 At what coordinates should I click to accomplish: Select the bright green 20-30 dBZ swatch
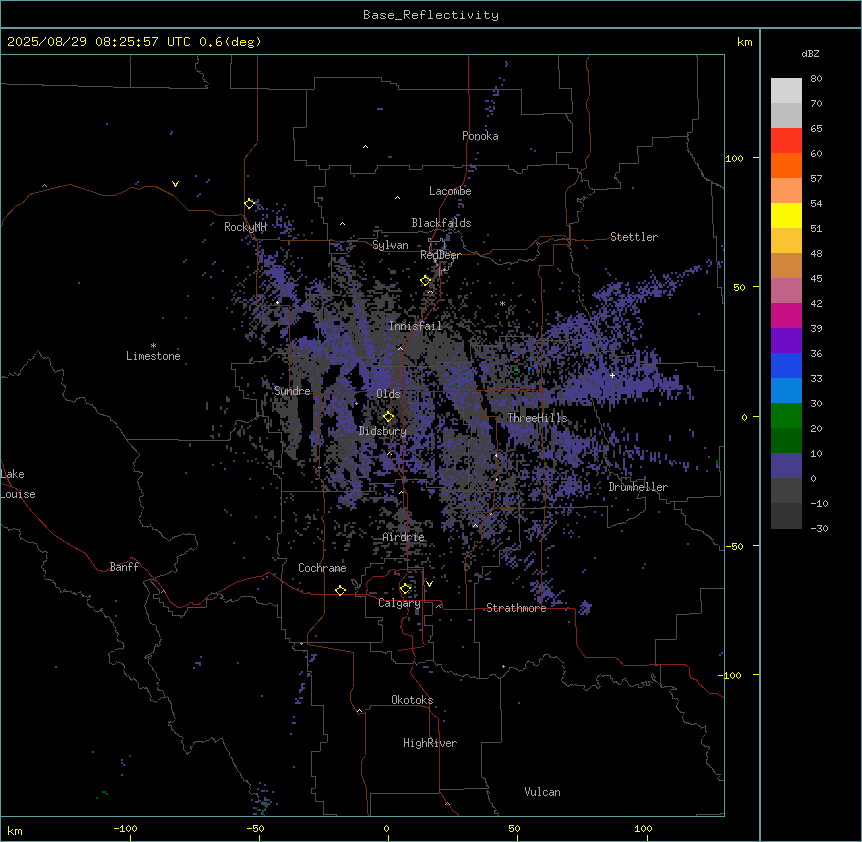[x=786, y=416]
